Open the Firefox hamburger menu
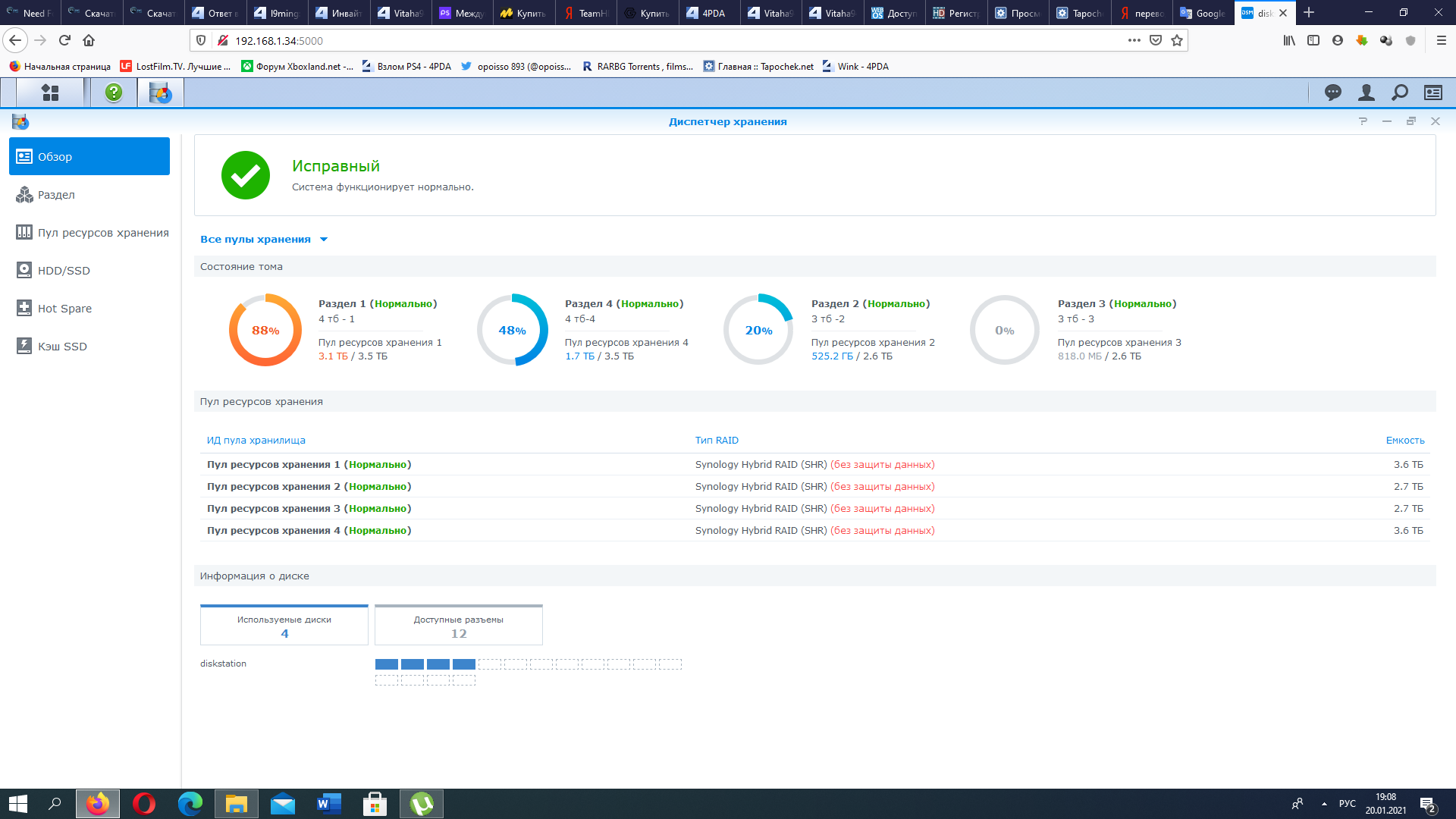This screenshot has width=1456, height=819. pos(1441,40)
